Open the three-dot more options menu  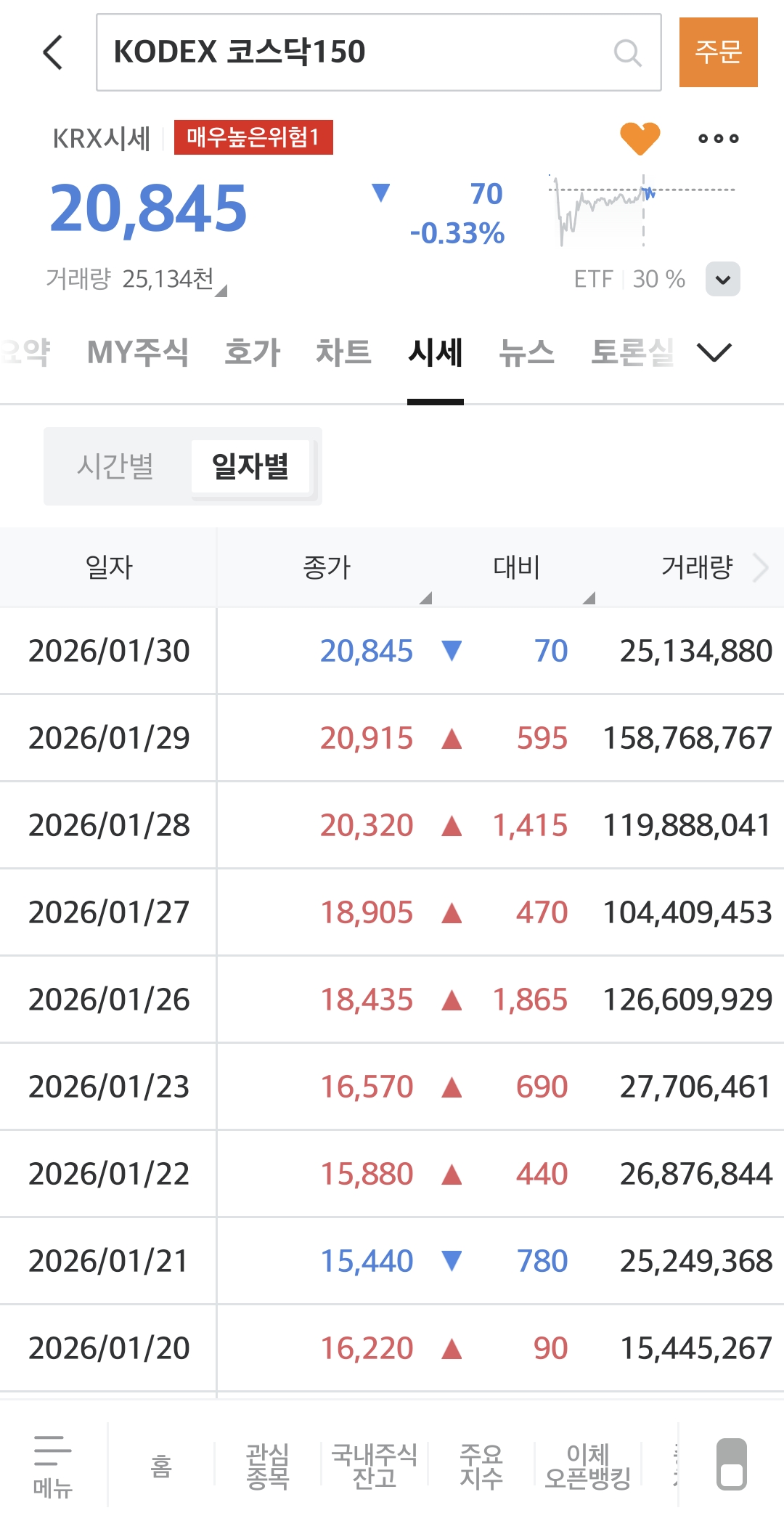click(718, 138)
